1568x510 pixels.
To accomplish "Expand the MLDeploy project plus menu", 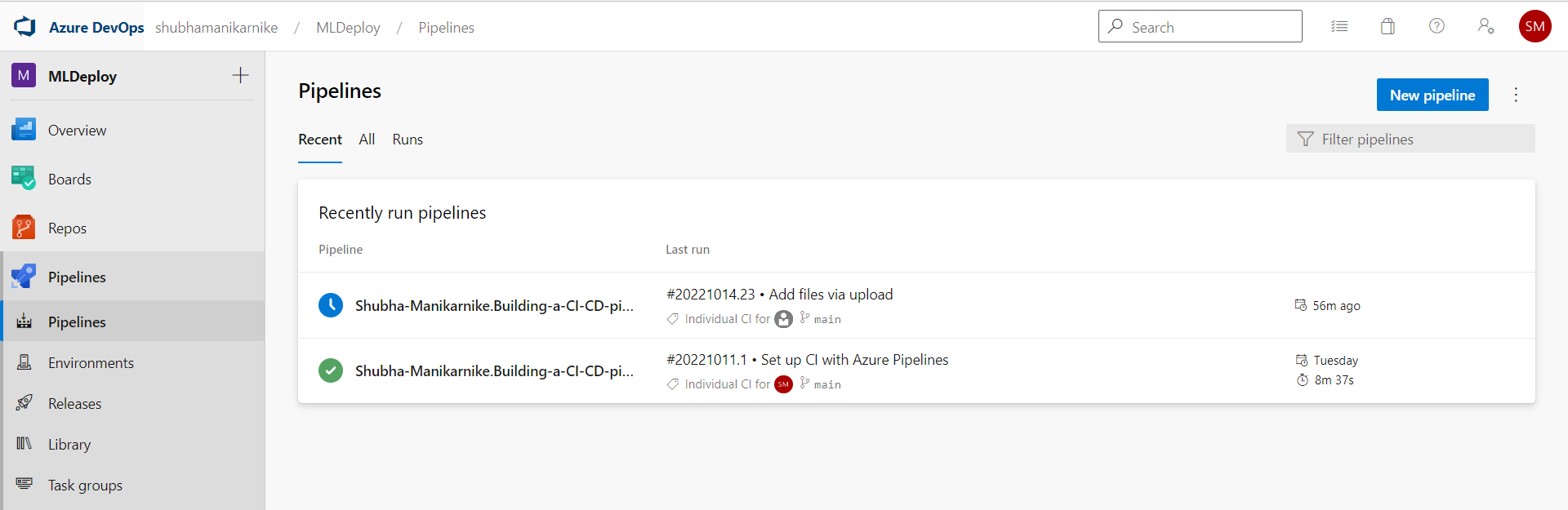I will [240, 74].
